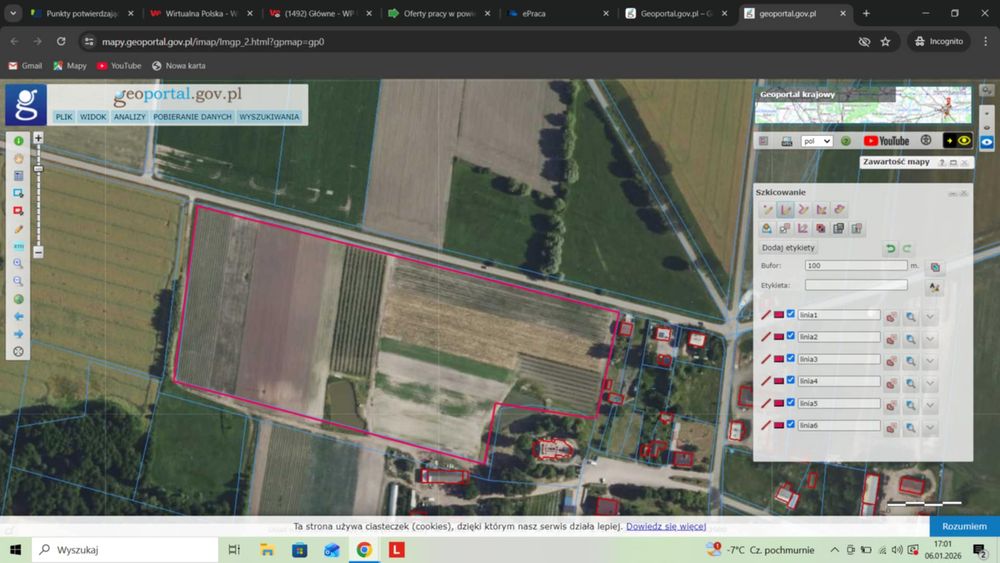The height and width of the screenshot is (563, 1000).
Task: Click the name field of linia5
Action: (x=839, y=403)
